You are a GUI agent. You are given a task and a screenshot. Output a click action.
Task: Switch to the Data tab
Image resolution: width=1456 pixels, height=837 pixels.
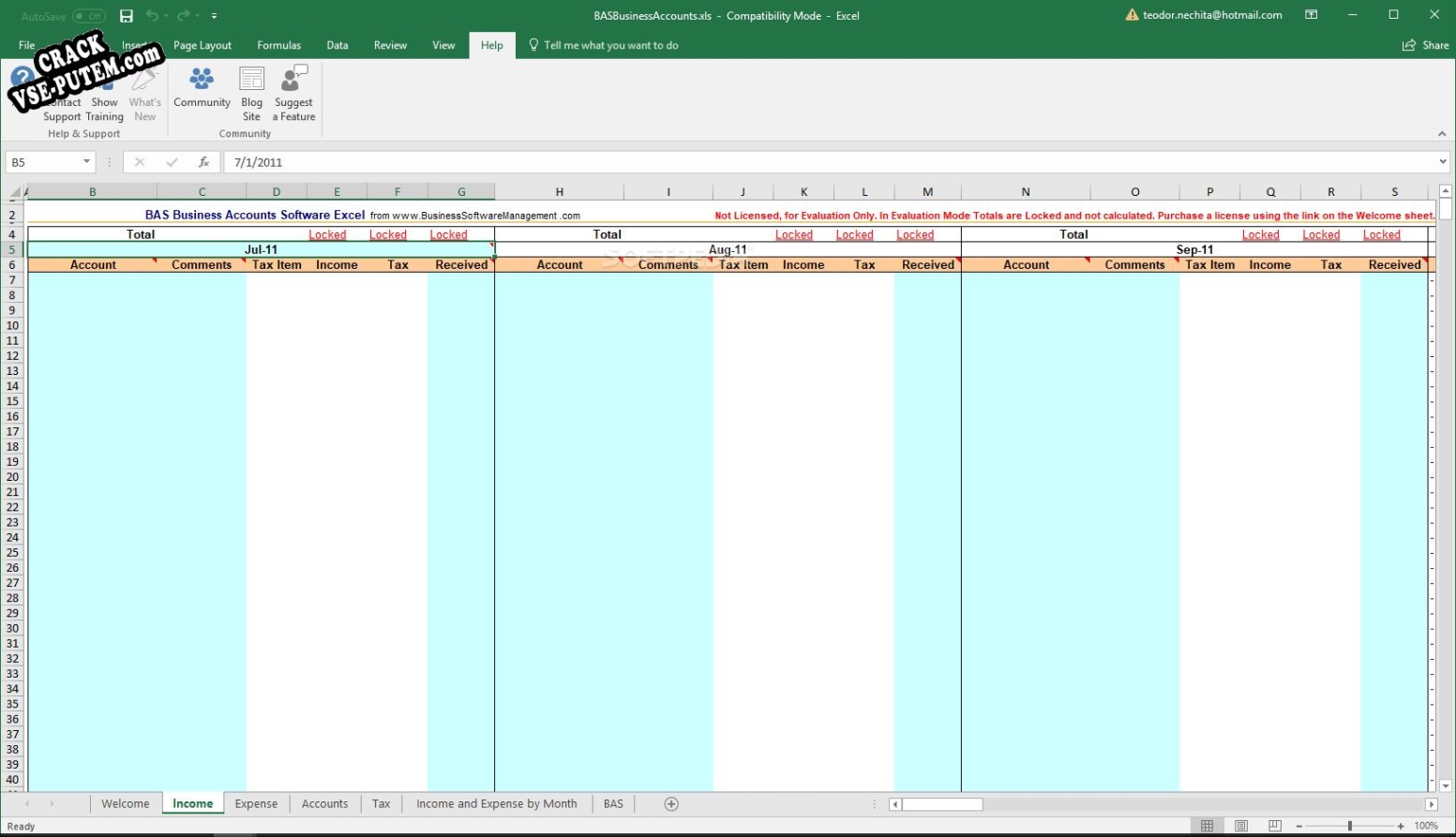point(338,45)
